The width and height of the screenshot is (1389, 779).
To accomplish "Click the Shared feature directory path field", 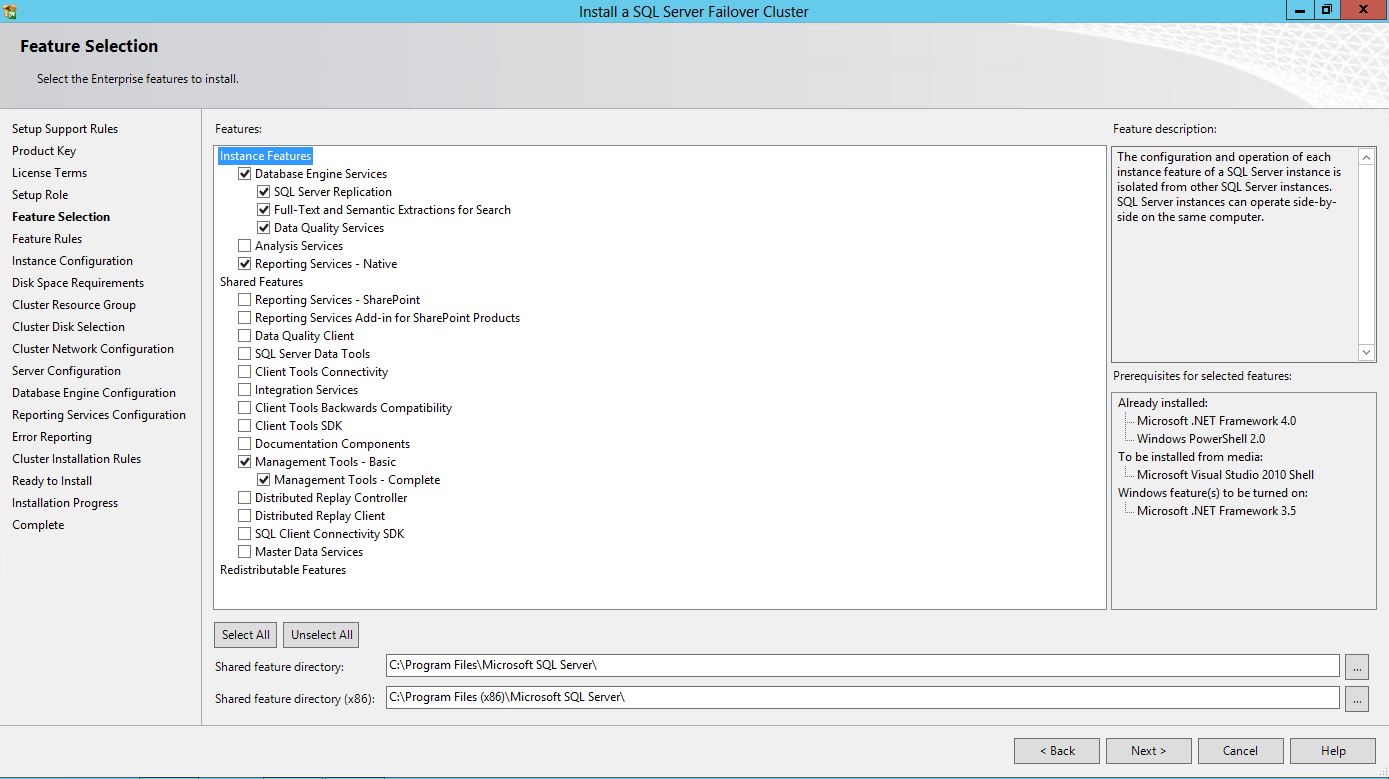I will tap(862, 666).
